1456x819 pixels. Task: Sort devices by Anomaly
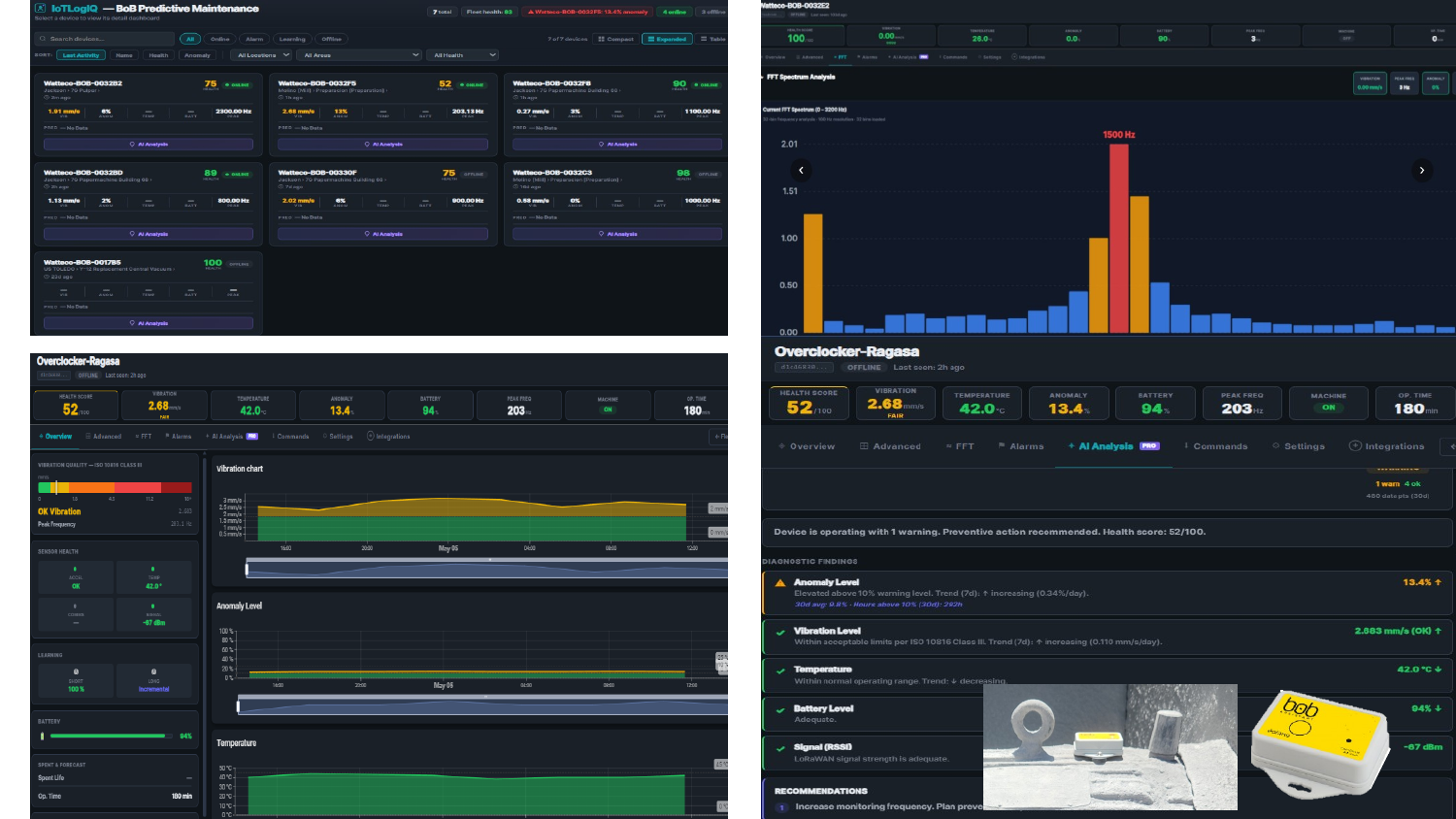click(x=197, y=55)
